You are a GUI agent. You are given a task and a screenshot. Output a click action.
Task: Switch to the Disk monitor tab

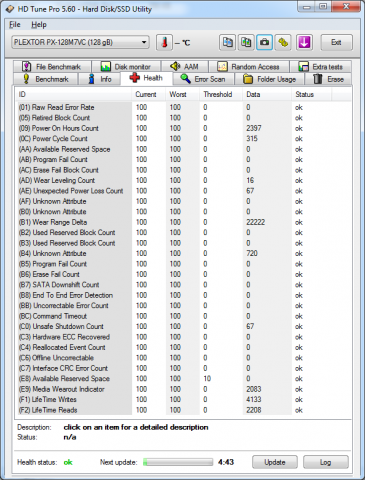[126, 67]
